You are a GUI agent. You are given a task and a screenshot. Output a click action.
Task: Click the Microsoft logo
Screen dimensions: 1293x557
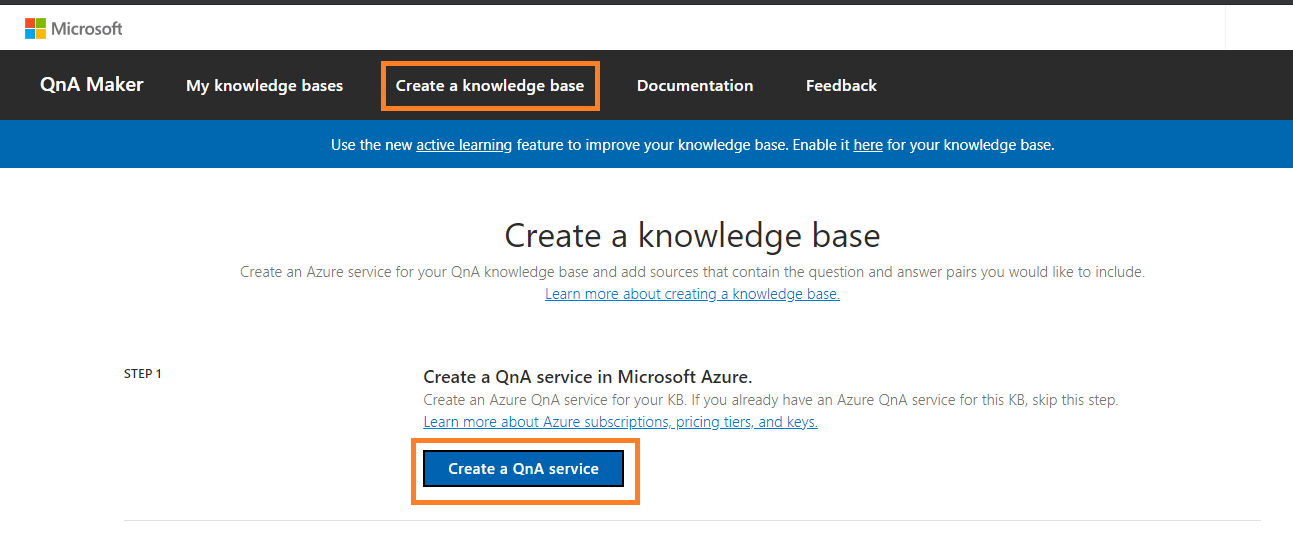tap(74, 28)
